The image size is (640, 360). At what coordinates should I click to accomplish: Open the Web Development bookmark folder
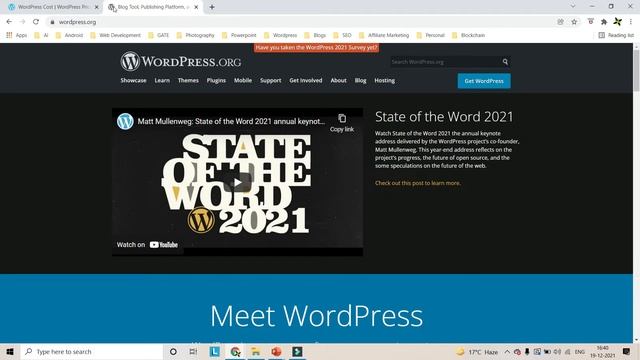[x=116, y=36]
